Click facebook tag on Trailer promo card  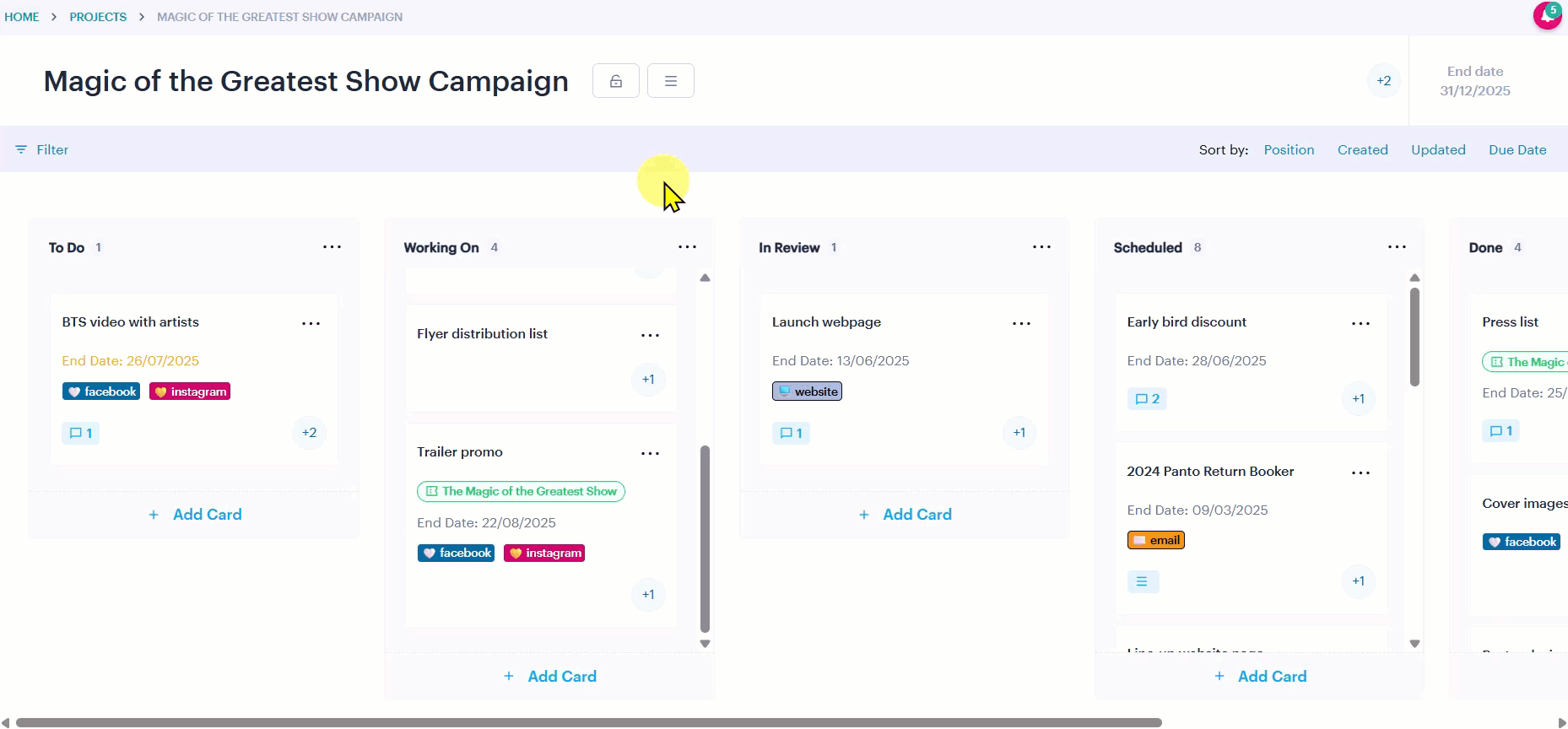point(456,553)
